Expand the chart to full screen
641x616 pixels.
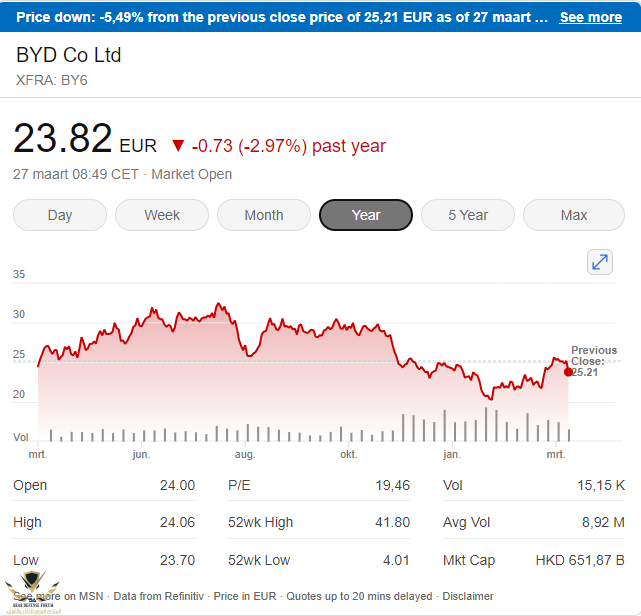click(x=599, y=262)
